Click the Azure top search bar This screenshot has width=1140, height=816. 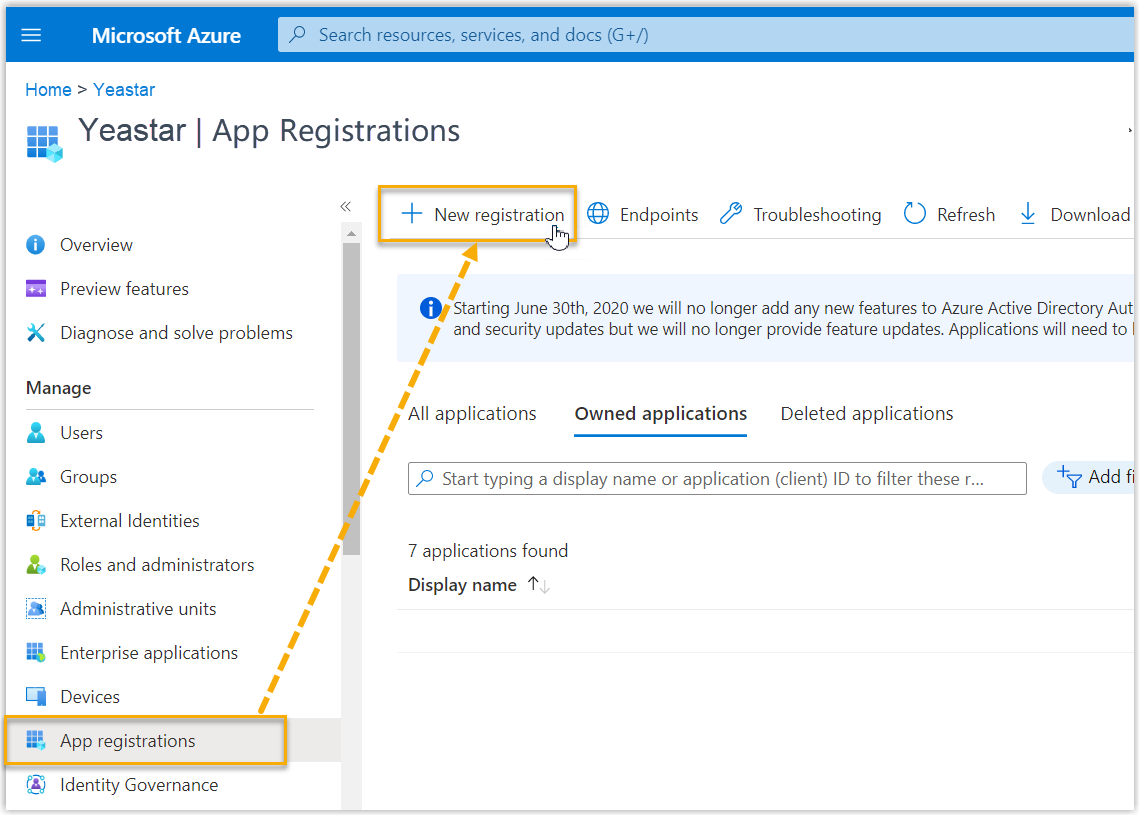(x=700, y=35)
